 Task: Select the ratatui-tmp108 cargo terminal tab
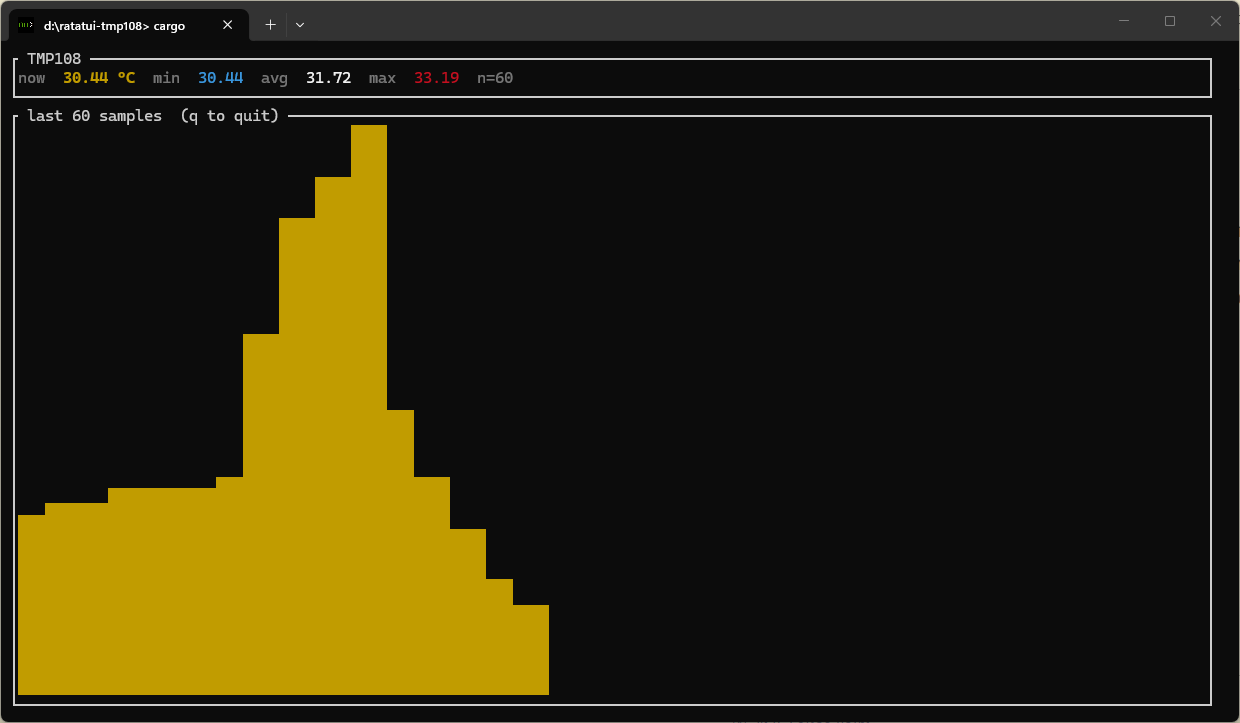tap(128, 25)
